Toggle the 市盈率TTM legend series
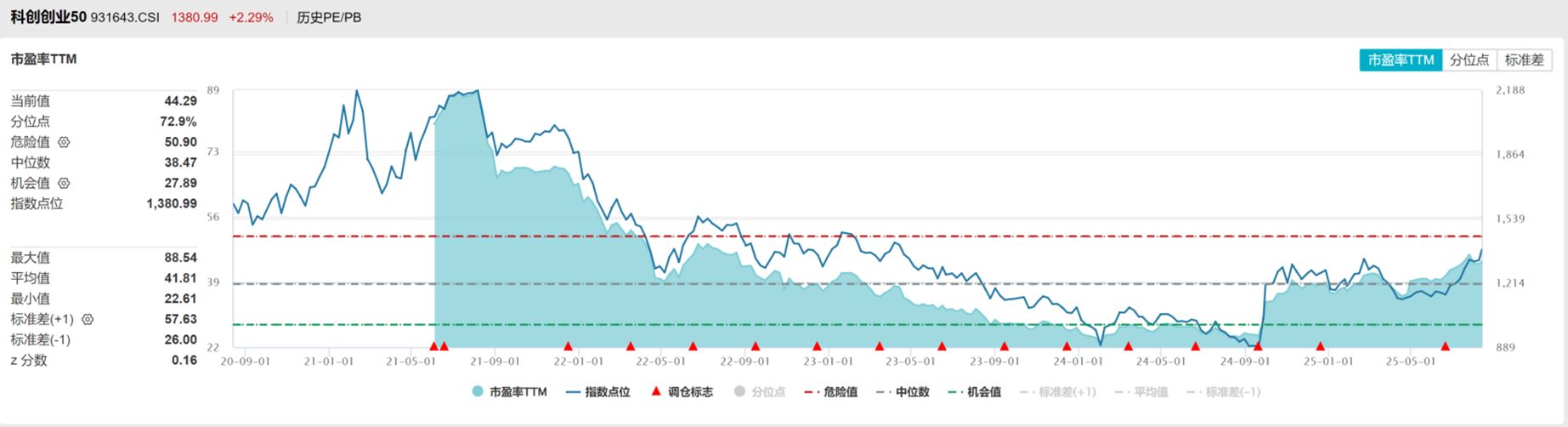The height and width of the screenshot is (427, 1568). pyautogui.click(x=509, y=392)
